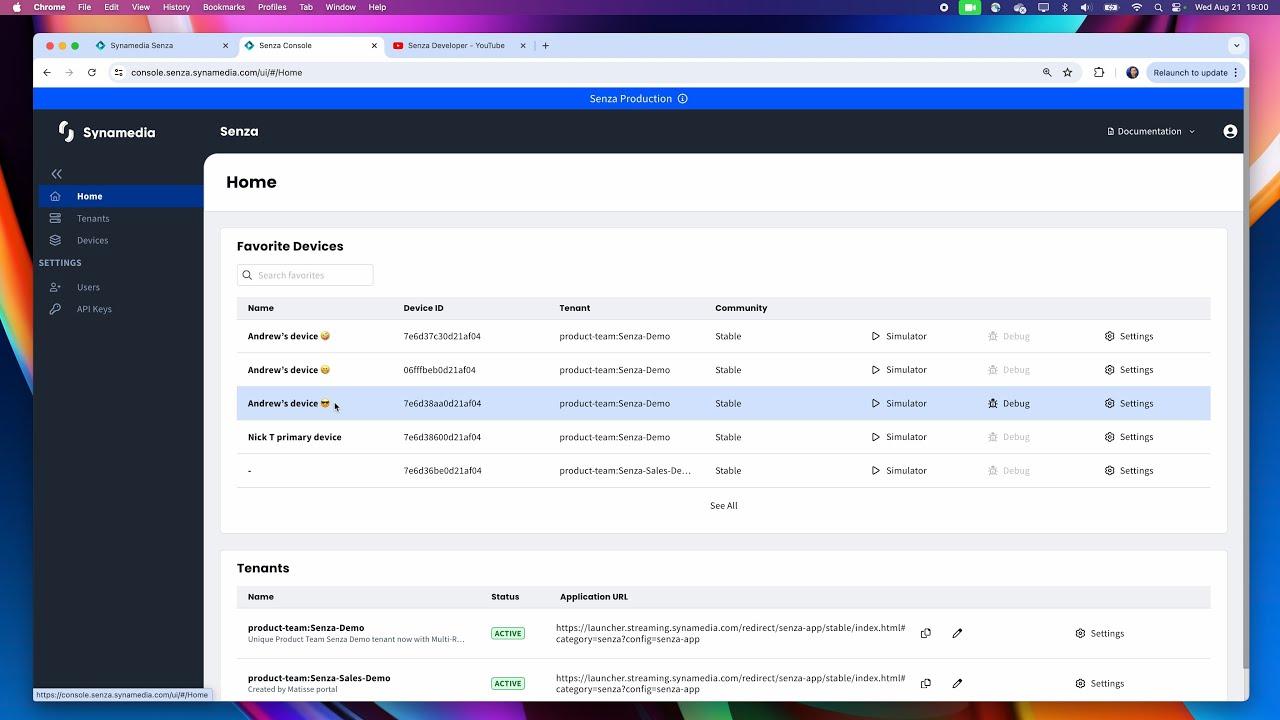Click Device ID 06fffbeb0d21af04
The width and height of the screenshot is (1280, 720).
click(440, 370)
